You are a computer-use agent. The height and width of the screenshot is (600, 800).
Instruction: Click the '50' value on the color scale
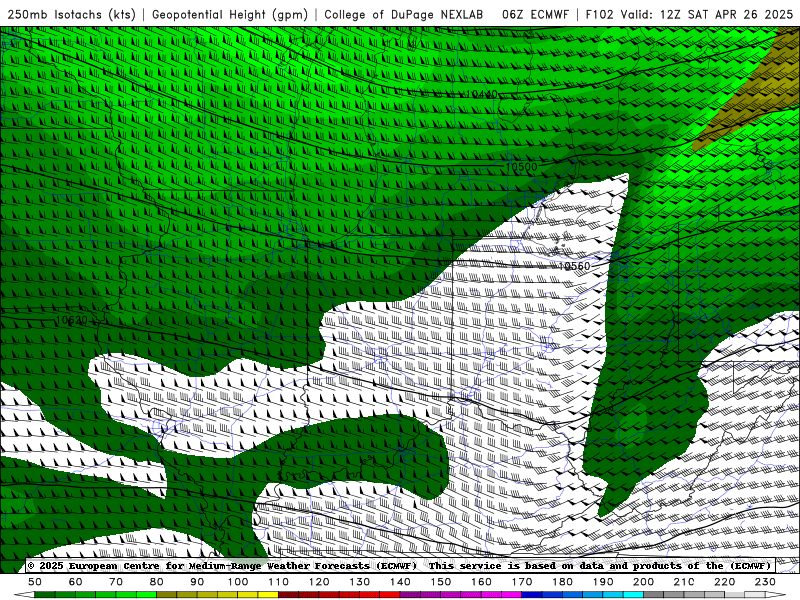coord(35,582)
